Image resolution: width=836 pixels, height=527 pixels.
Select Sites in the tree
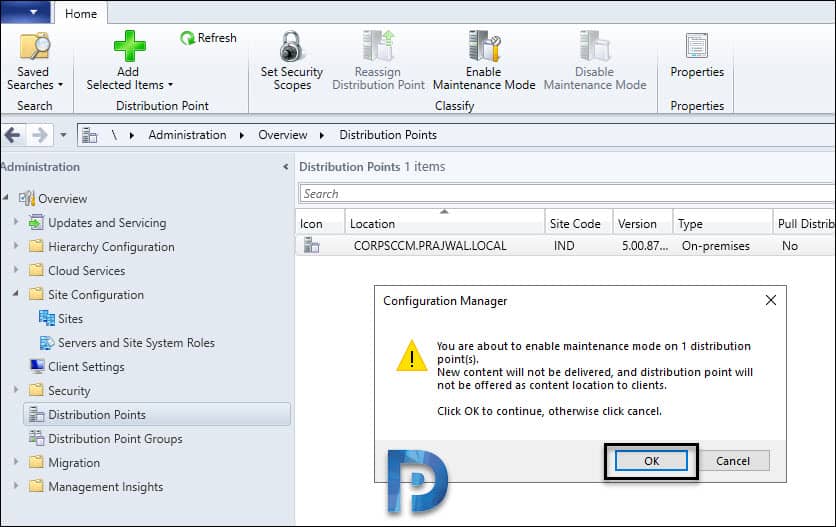(x=70, y=318)
